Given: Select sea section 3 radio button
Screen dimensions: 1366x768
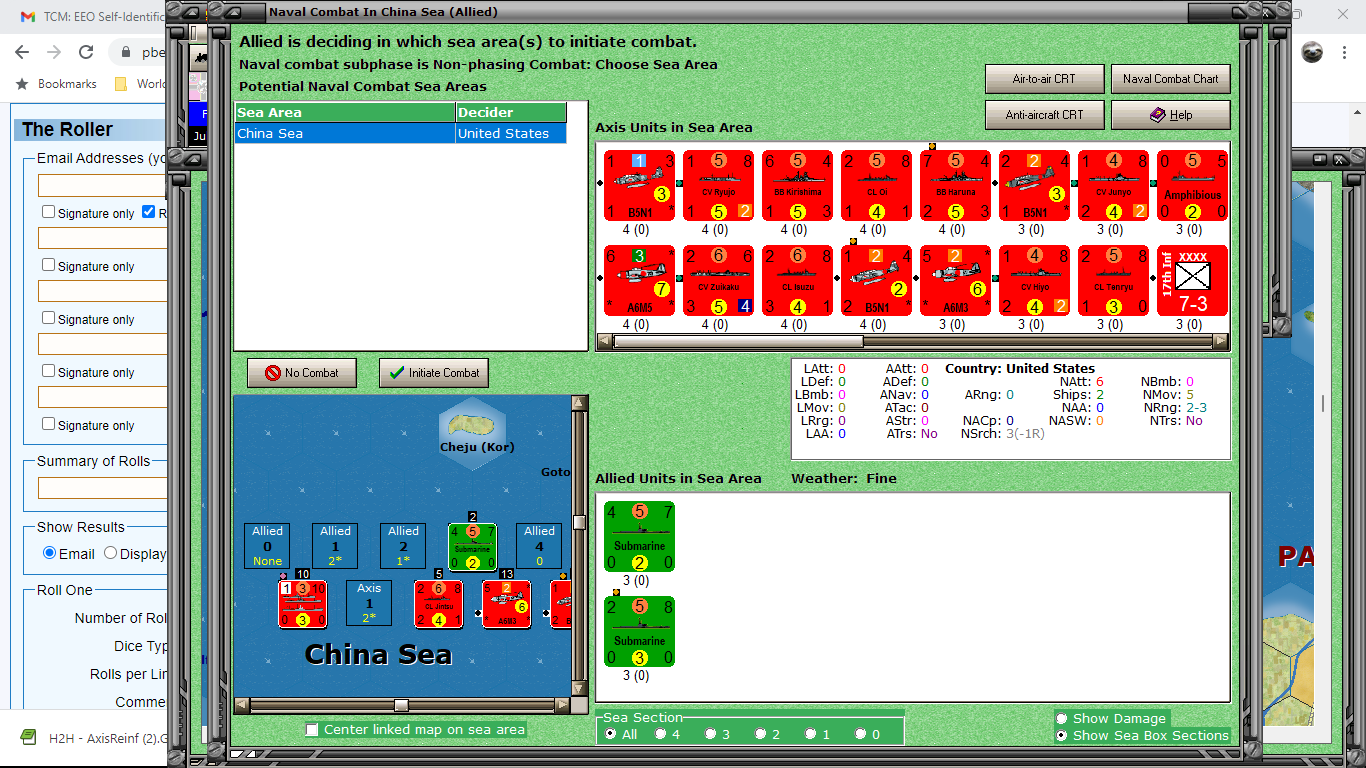Looking at the screenshot, I should [x=711, y=734].
